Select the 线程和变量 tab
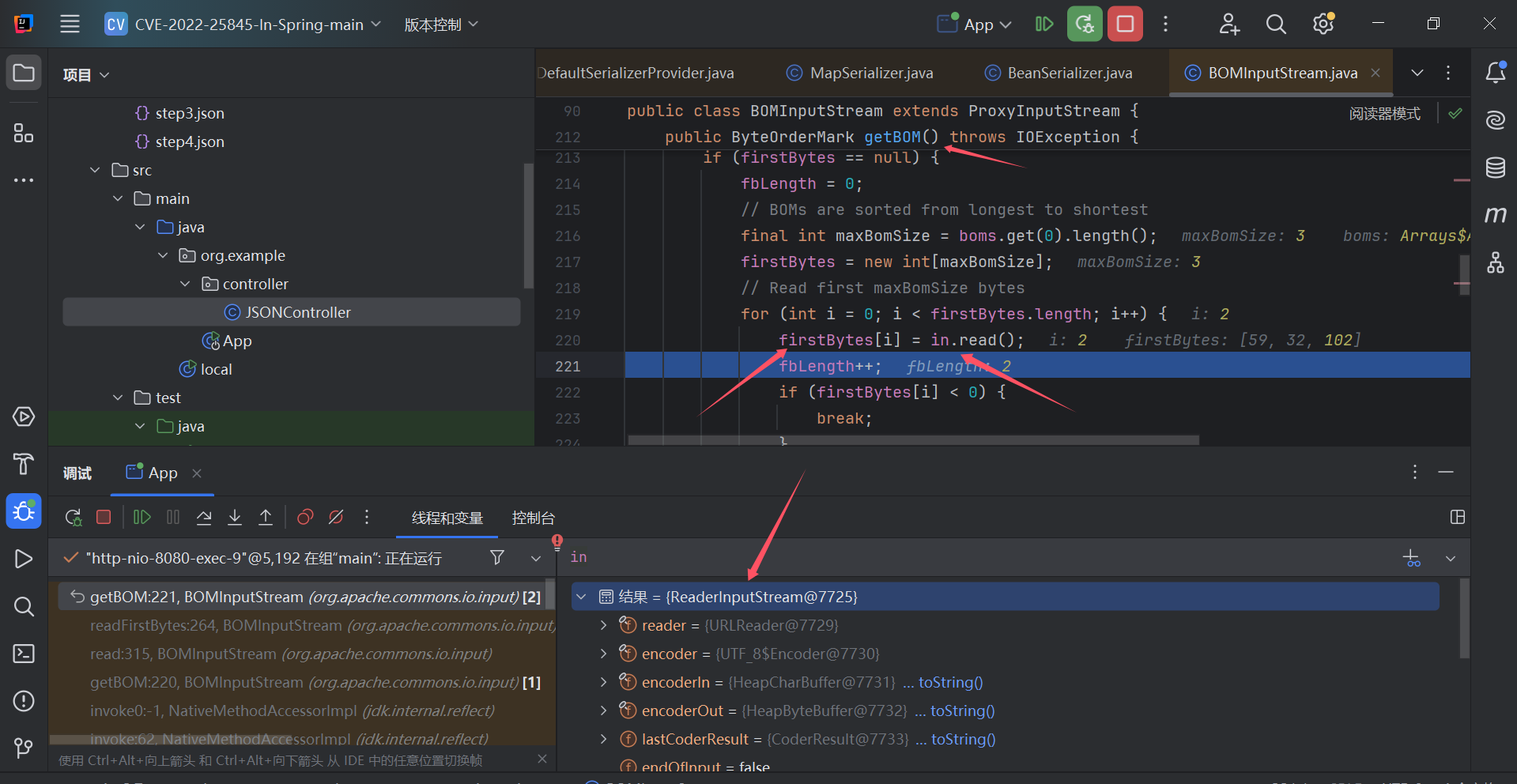The image size is (1517, 784). pyautogui.click(x=447, y=518)
